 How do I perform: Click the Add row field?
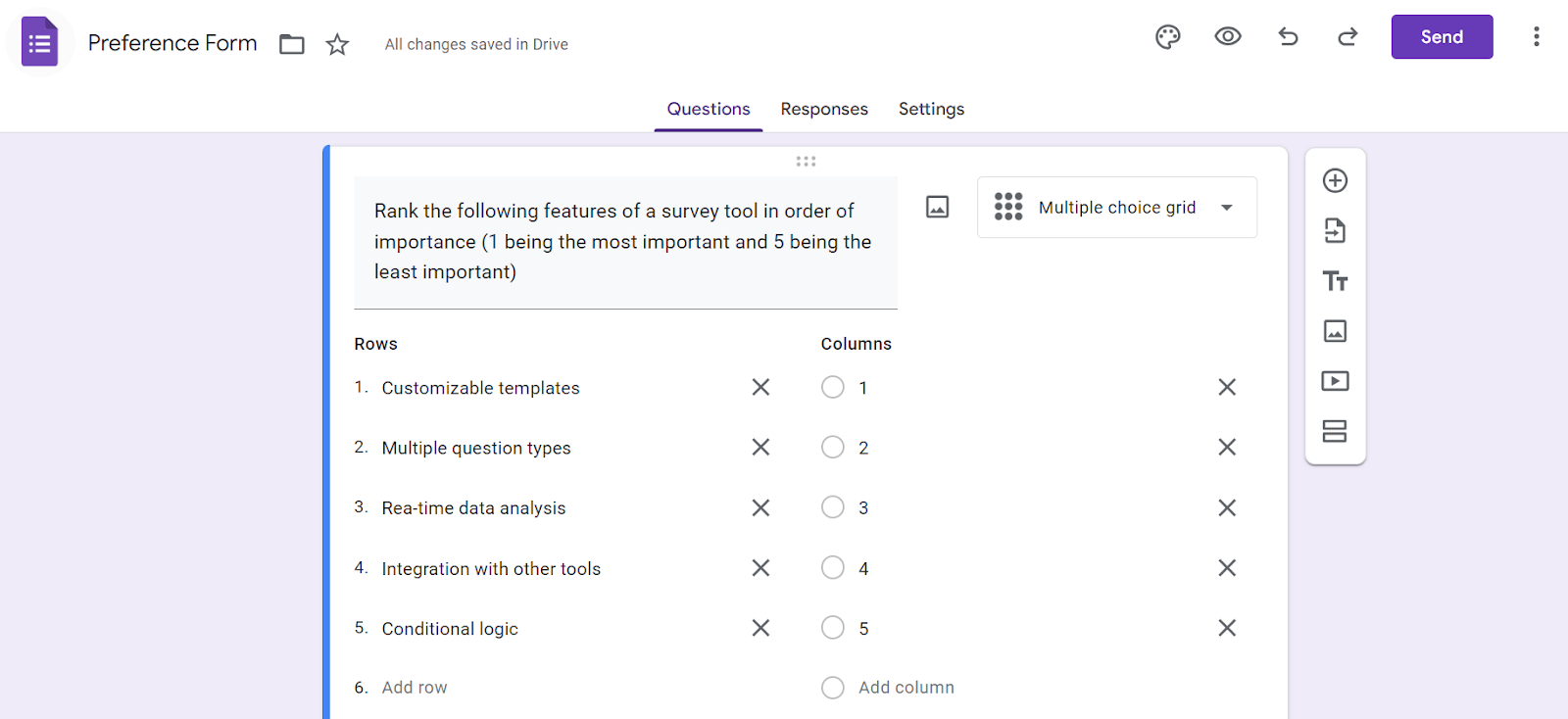click(x=415, y=688)
